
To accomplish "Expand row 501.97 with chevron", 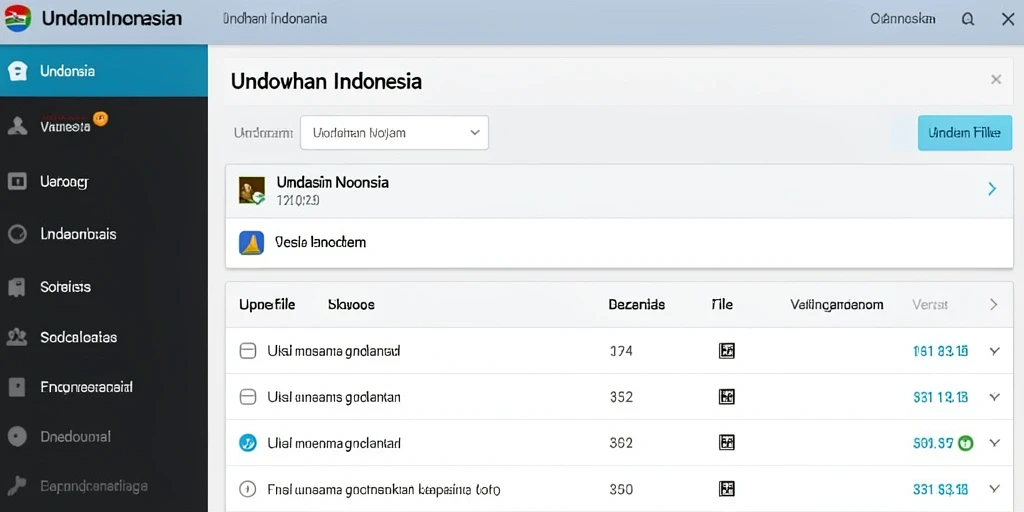I will click(x=995, y=443).
